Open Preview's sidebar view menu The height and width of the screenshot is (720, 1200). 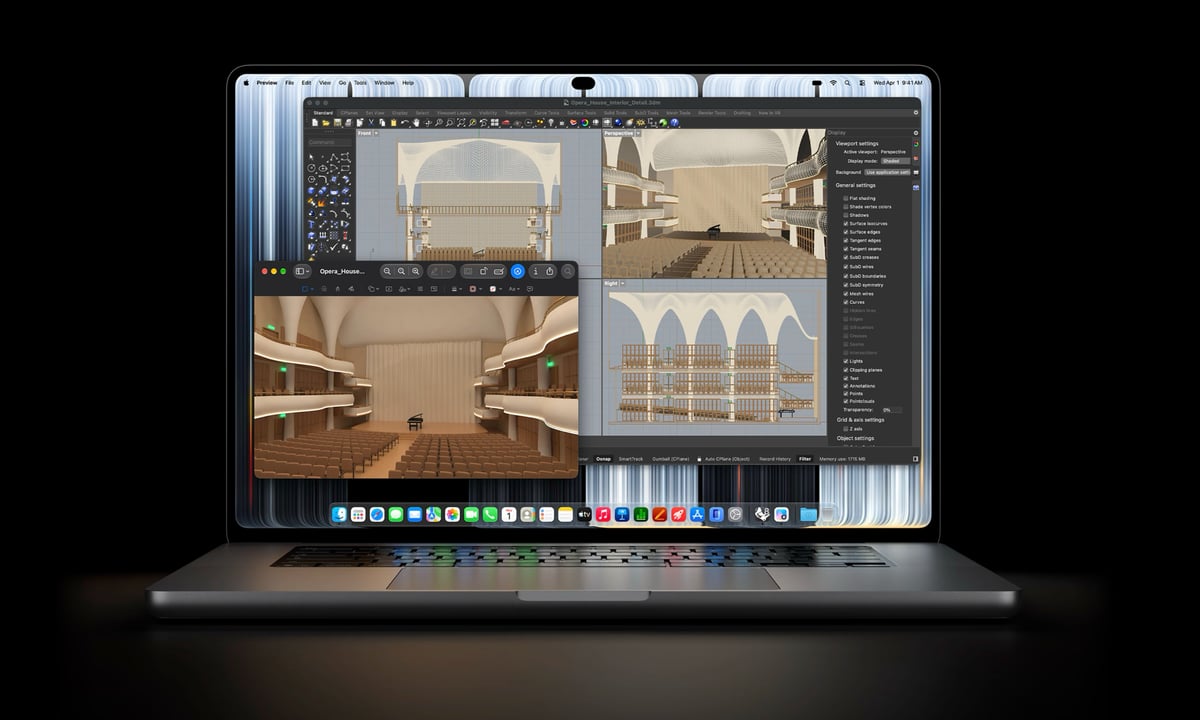[302, 271]
